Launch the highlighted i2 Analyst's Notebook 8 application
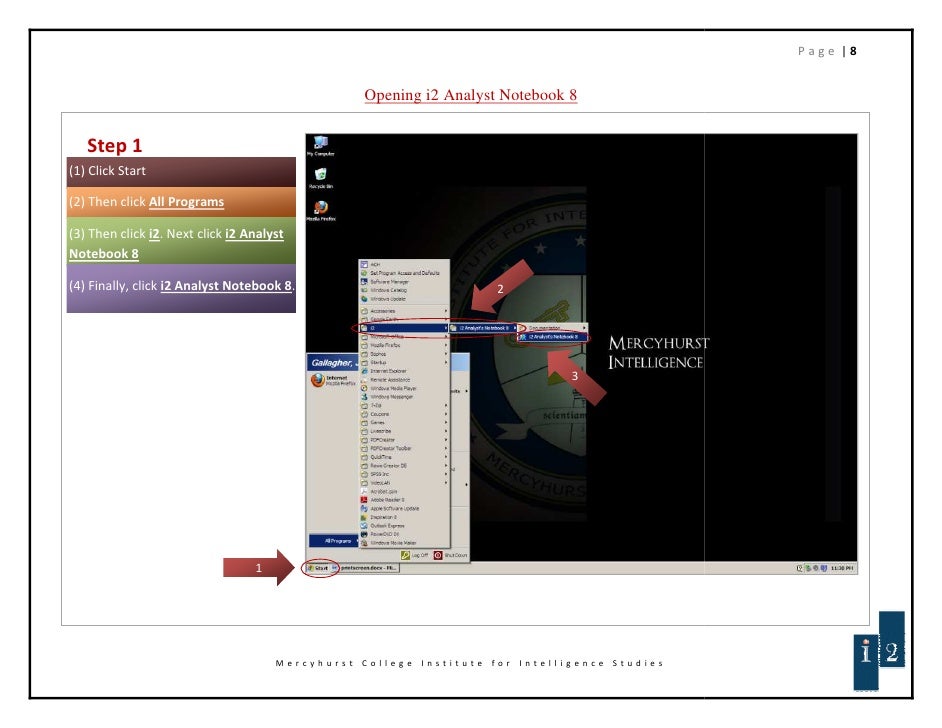Screen dimensions: 942x728 [553, 337]
